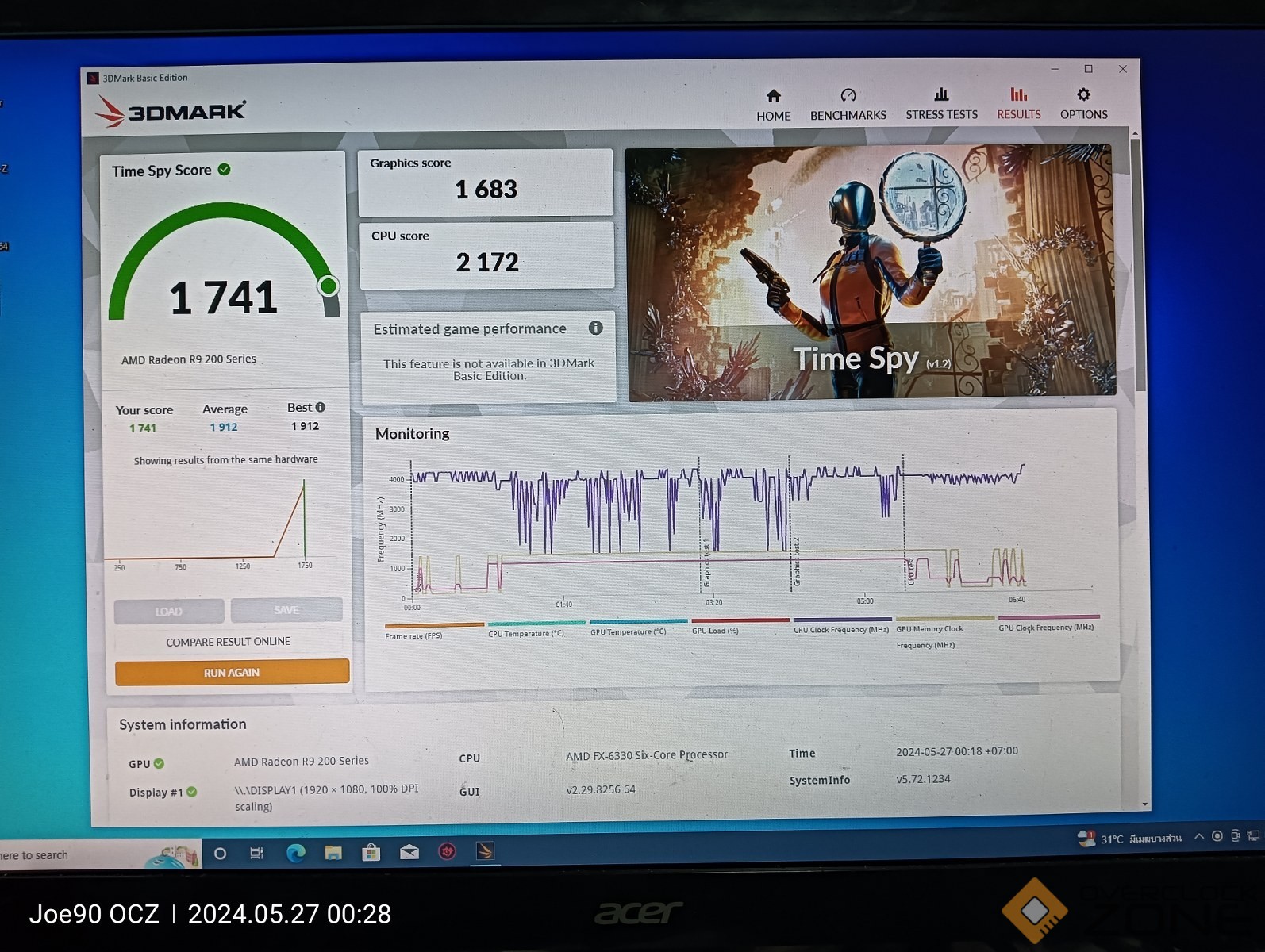This screenshot has width=1265, height=952.
Task: Click 'Showing results from the same hardware' text
Action: 226,460
